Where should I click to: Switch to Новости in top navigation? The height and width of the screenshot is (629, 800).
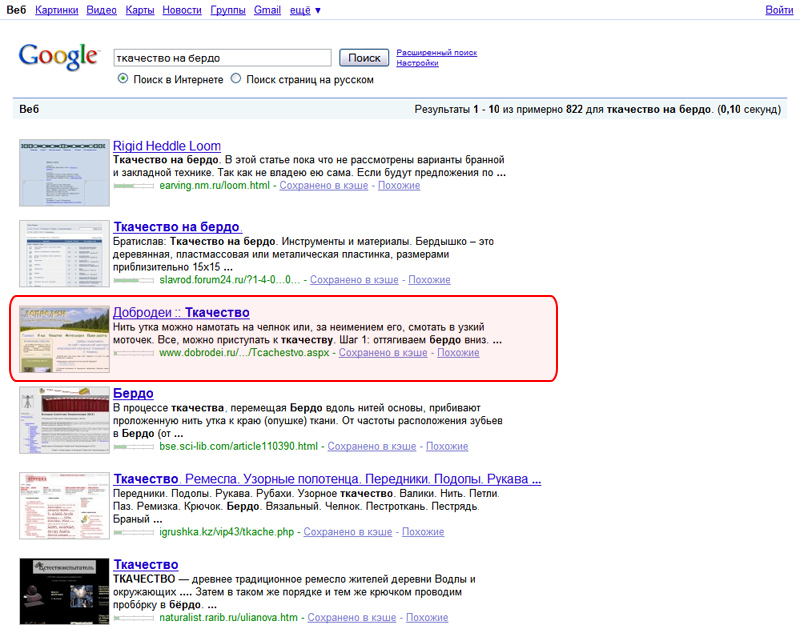point(181,10)
